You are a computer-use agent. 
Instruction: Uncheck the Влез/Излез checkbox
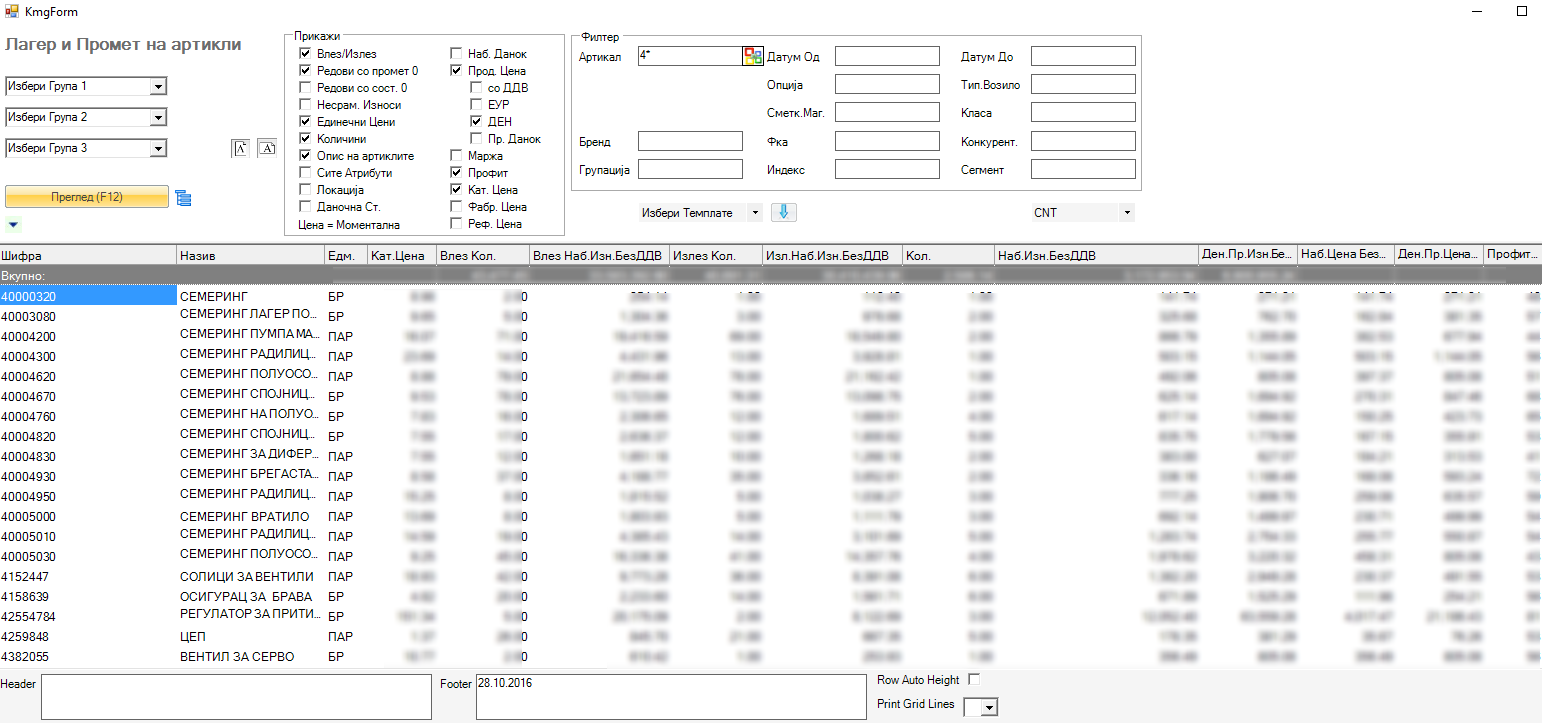point(306,54)
